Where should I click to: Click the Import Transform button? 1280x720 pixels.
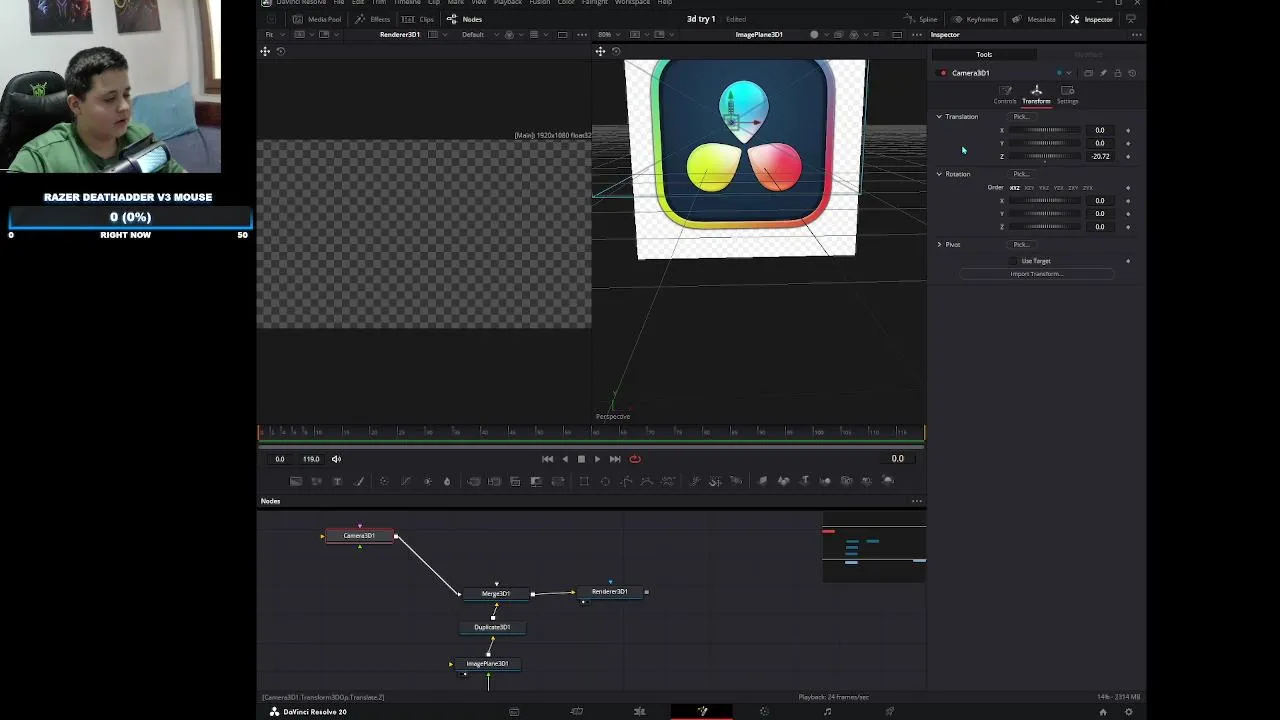[1036, 274]
